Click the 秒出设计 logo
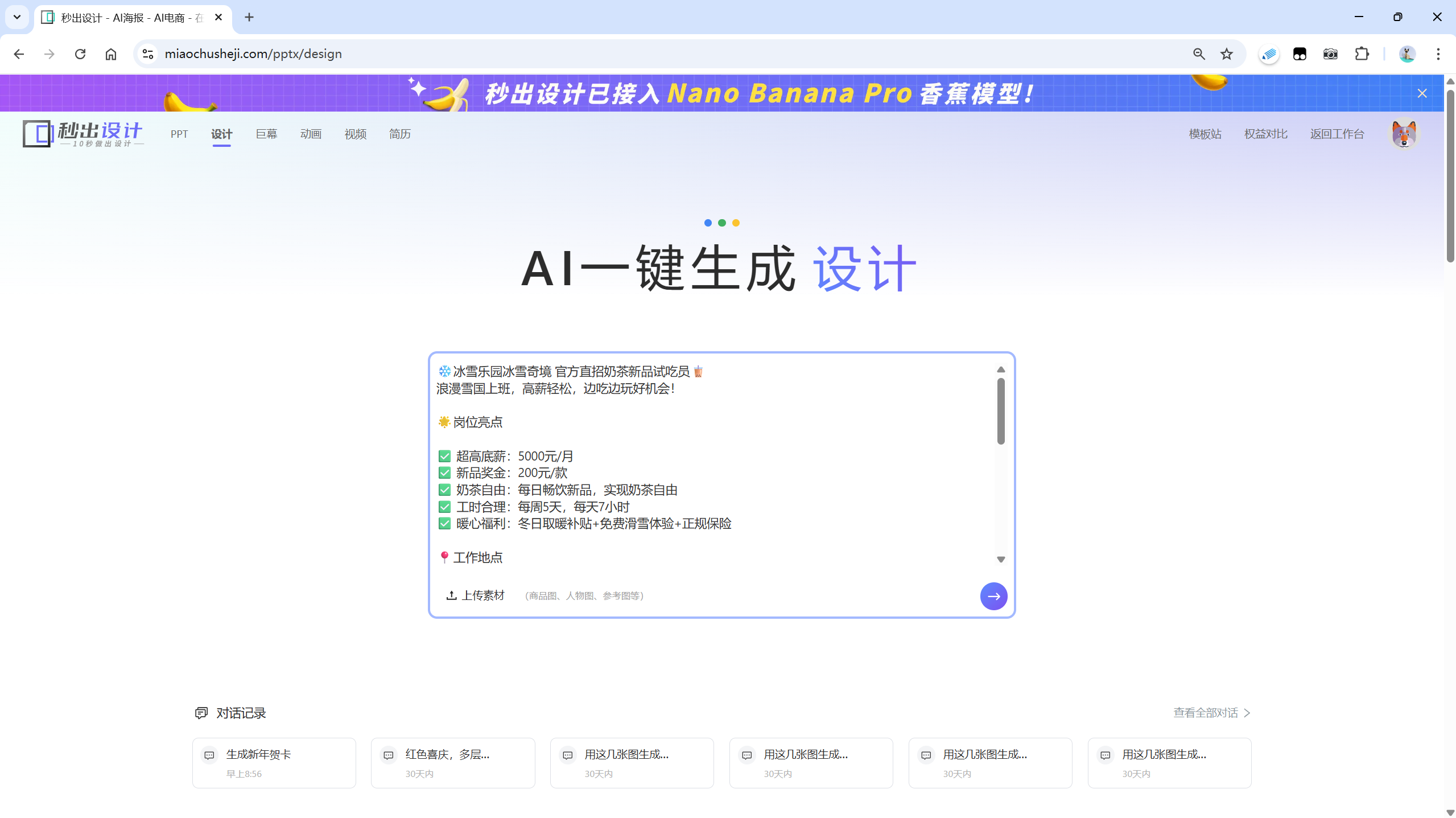This screenshot has height=818, width=1456. 83,134
